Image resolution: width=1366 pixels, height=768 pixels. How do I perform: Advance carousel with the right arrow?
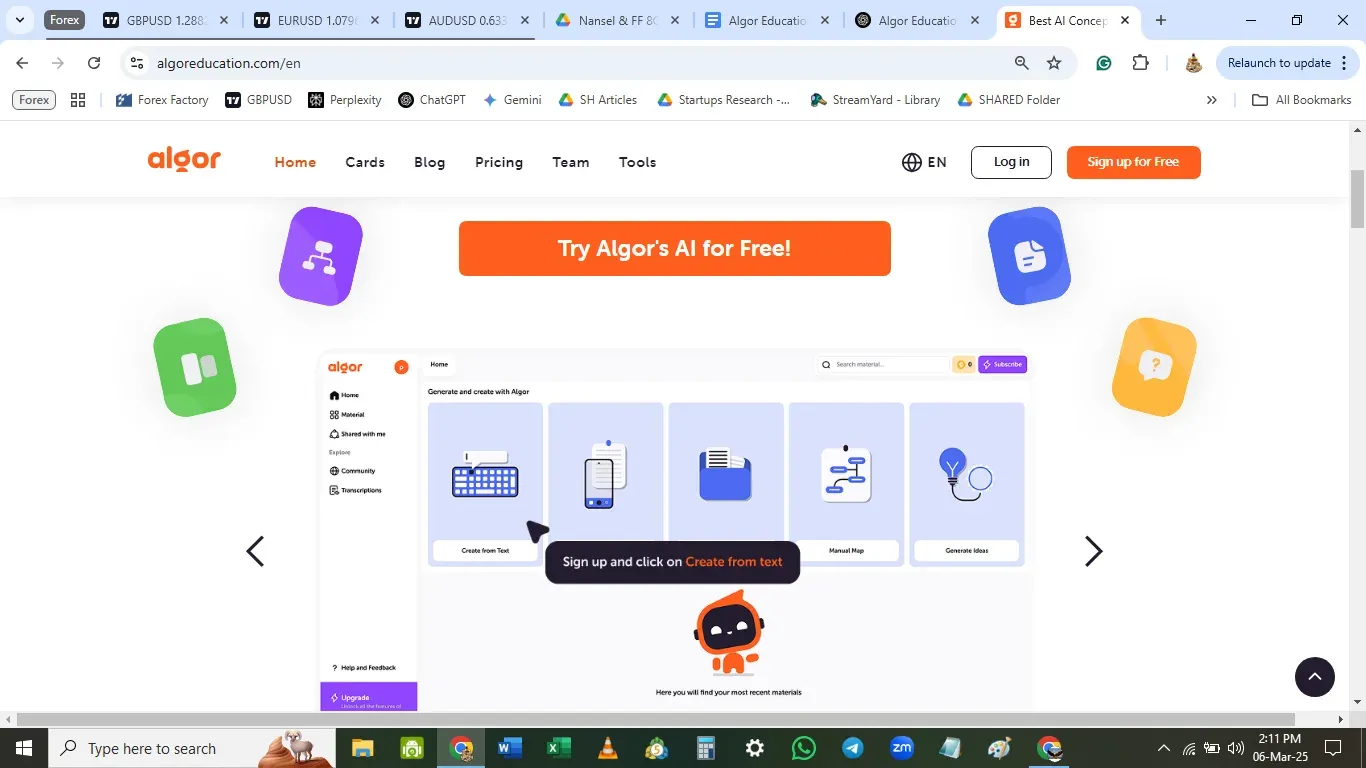(1094, 551)
